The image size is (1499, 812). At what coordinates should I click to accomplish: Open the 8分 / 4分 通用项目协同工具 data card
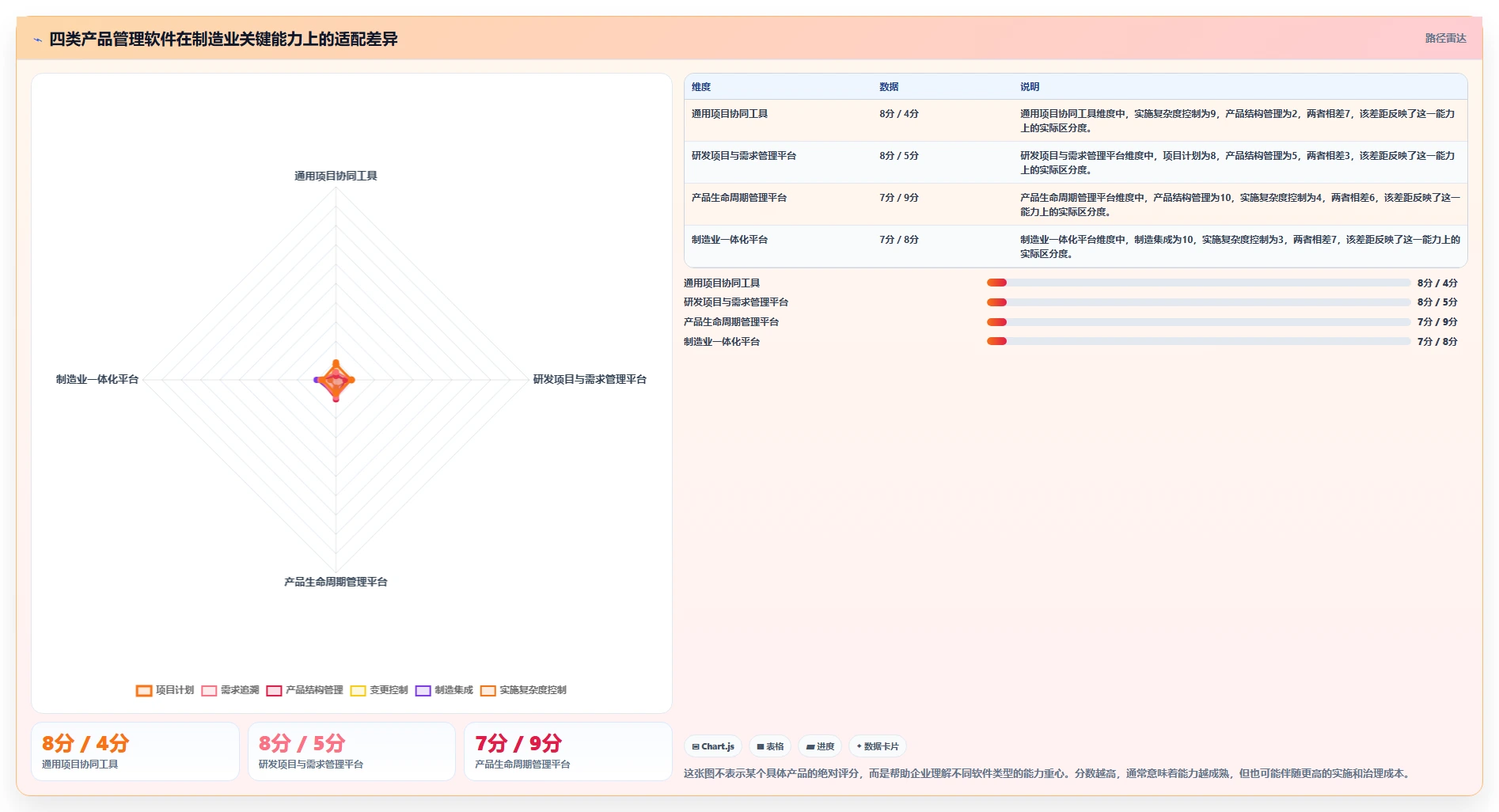(135, 751)
